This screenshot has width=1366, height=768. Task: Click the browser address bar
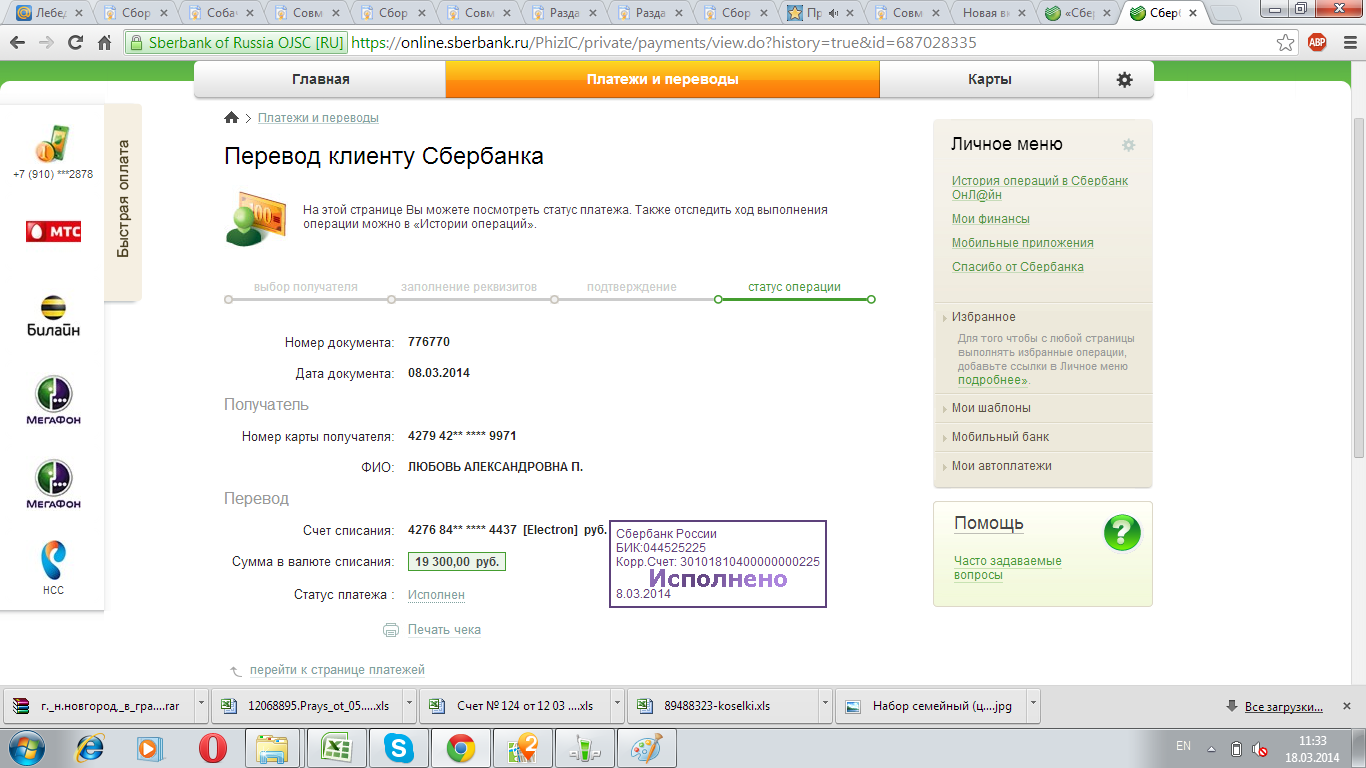(700, 43)
